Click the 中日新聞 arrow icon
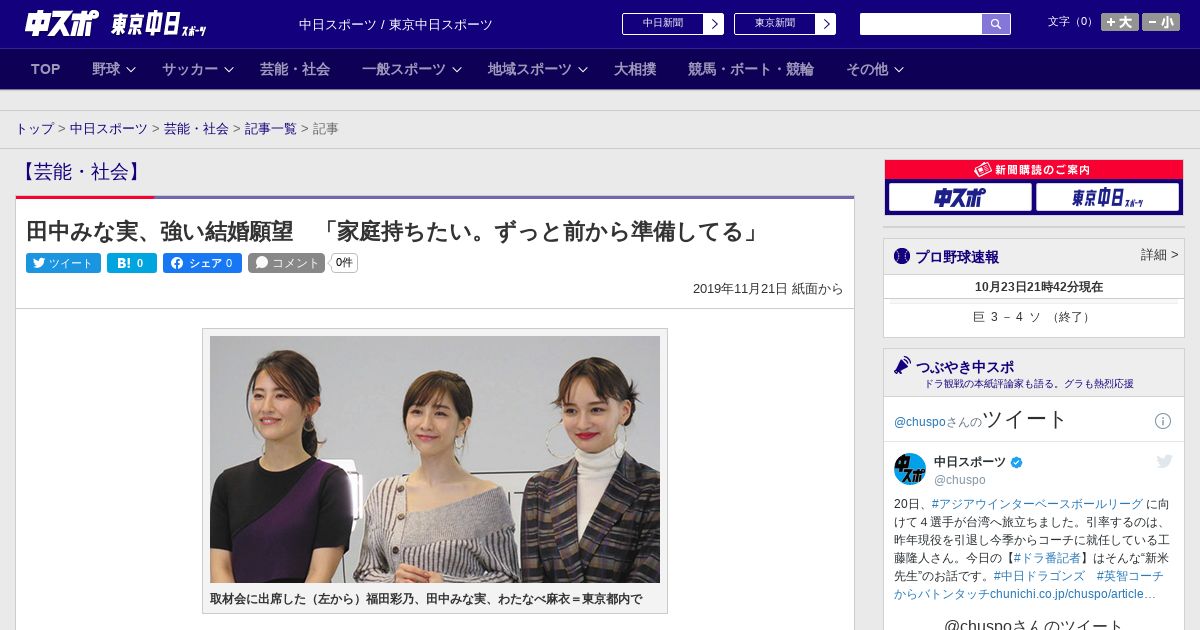The image size is (1200, 630). point(714,24)
